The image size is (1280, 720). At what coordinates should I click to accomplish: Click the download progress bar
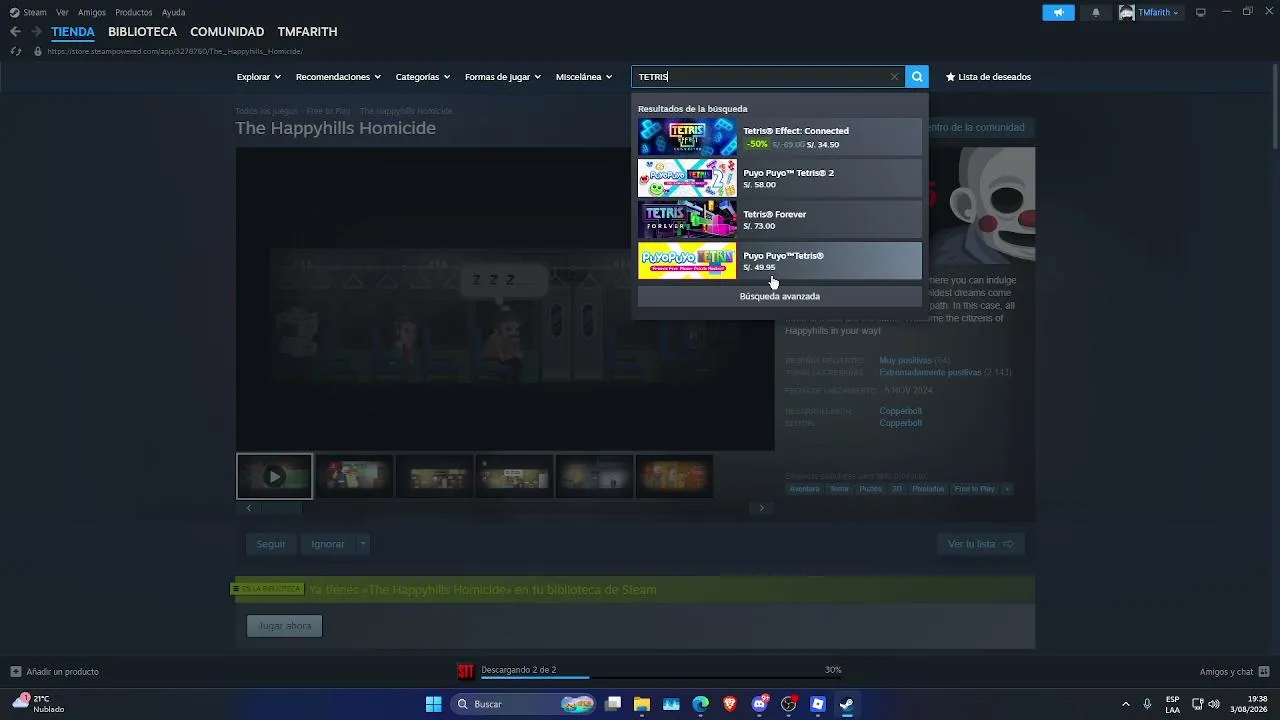(661, 677)
